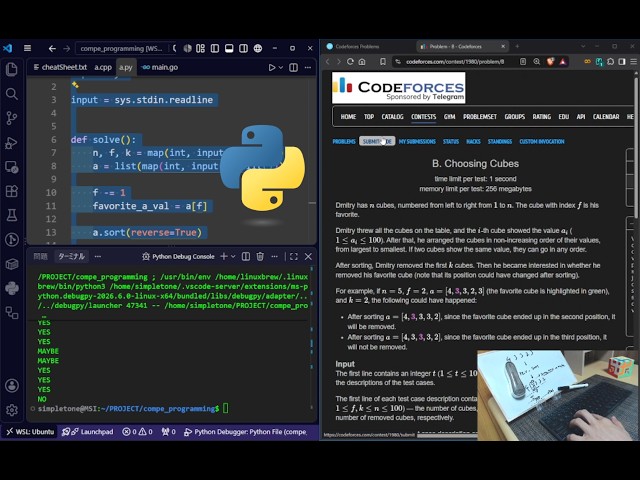Open CALENDAR in Codeforces navigation
This screenshot has width=640, height=480.
coord(606,117)
